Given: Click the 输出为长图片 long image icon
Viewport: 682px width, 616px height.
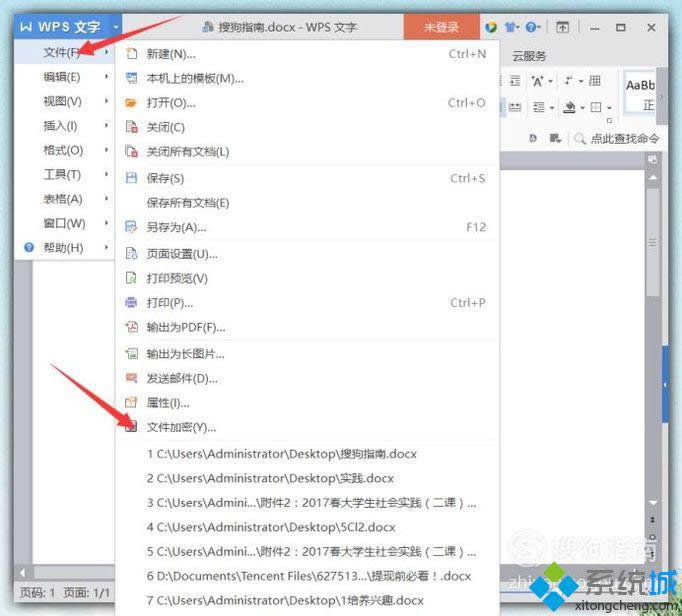Looking at the screenshot, I should [131, 354].
